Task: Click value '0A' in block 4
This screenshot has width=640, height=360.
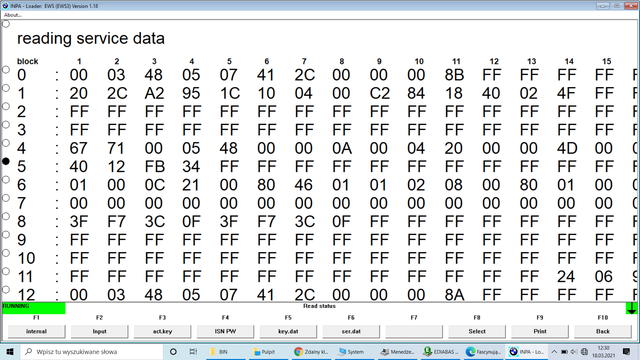Action: click(x=342, y=149)
